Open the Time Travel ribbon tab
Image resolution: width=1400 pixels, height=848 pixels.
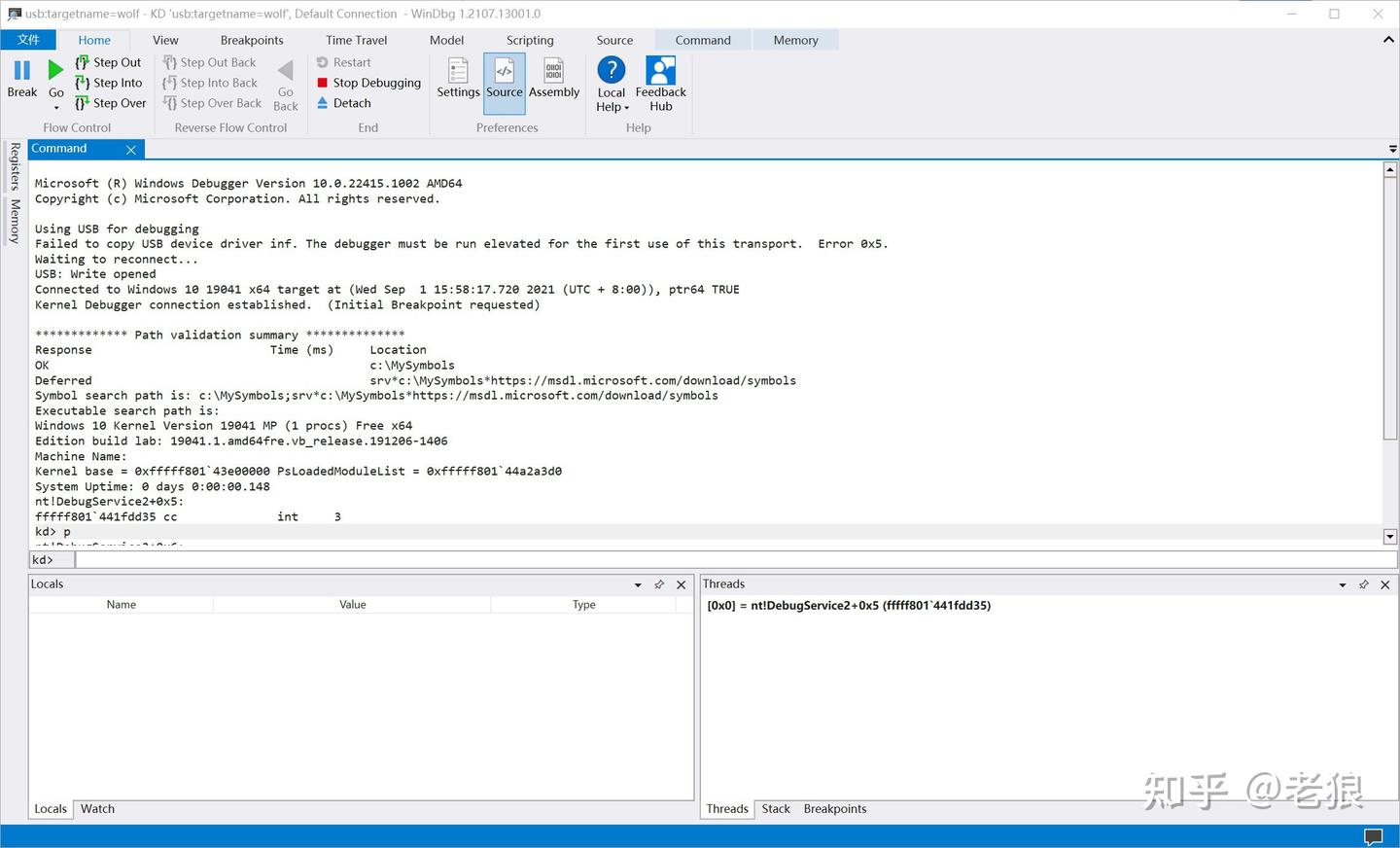pos(357,40)
